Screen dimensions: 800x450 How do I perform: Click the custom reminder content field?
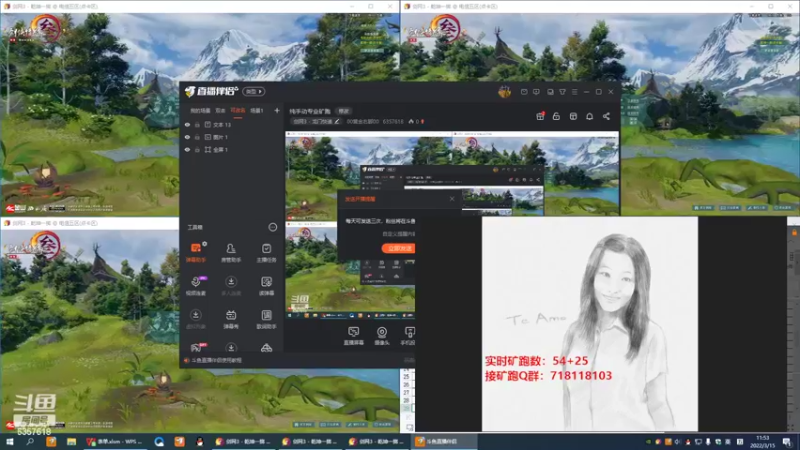[398, 234]
